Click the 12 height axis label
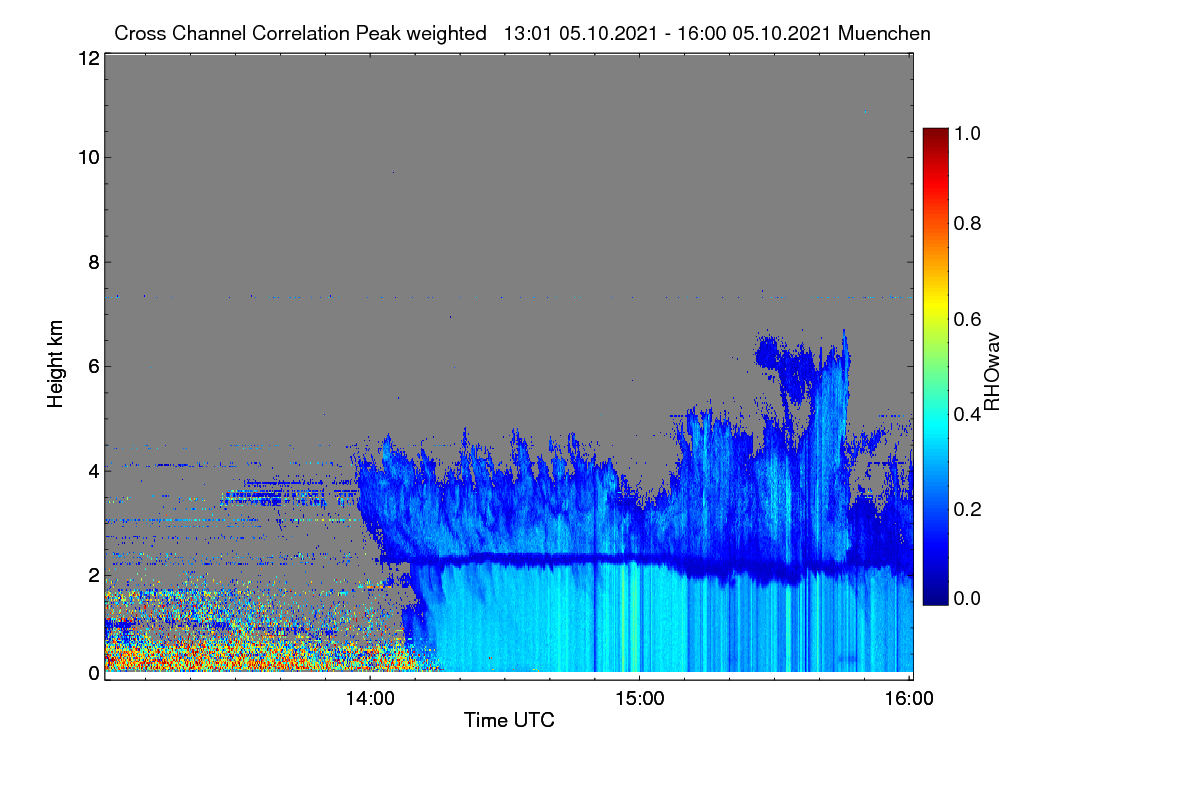The height and width of the screenshot is (800, 1200). coord(87,58)
